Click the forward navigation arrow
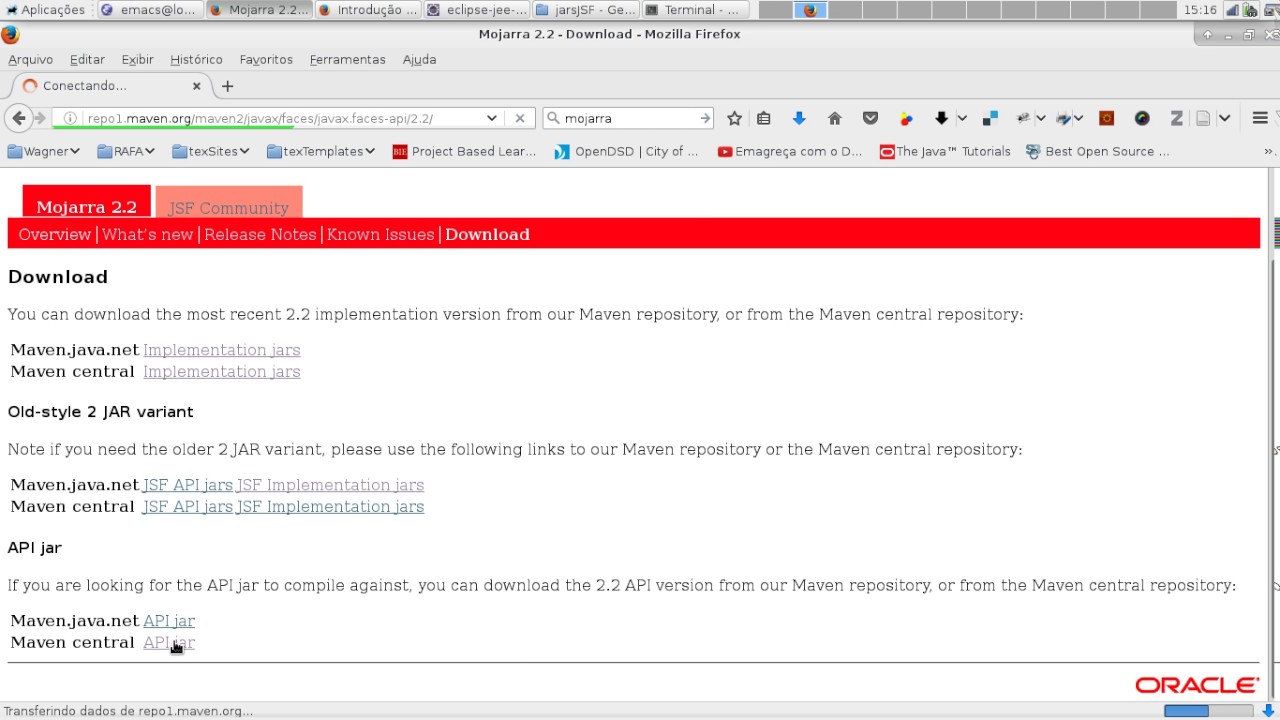This screenshot has width=1280, height=720. 41,118
